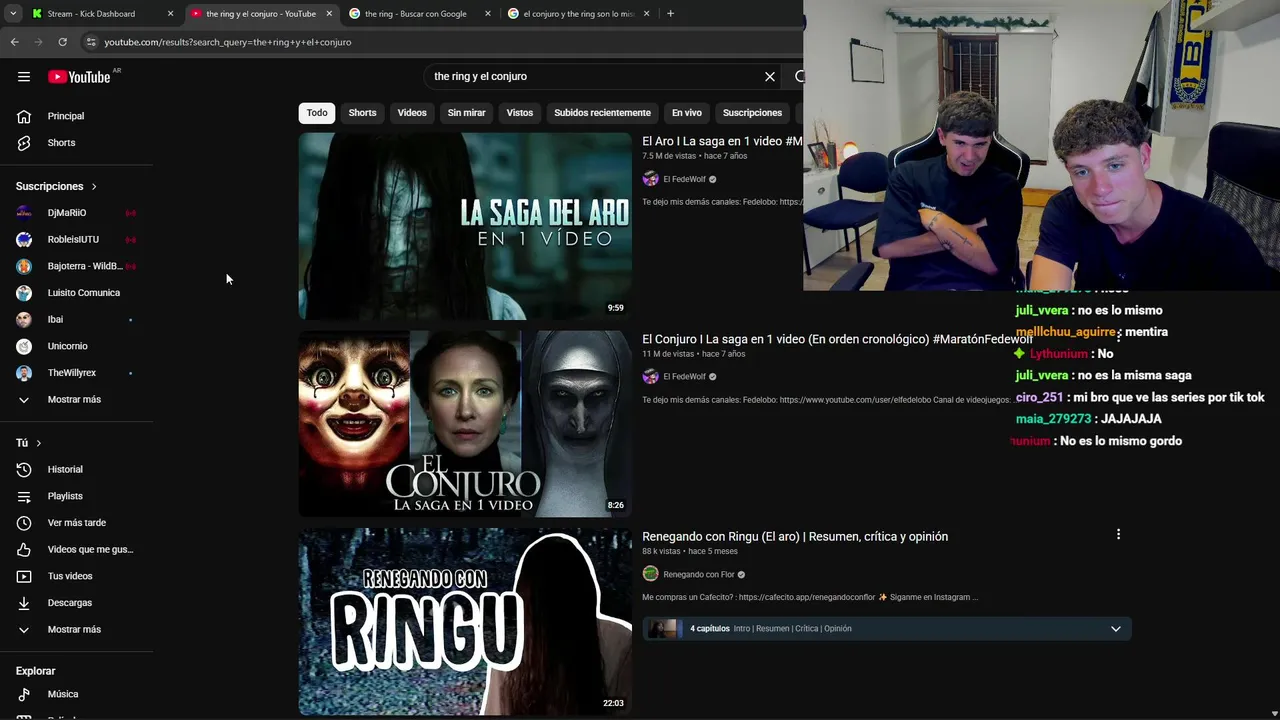This screenshot has width=1280, height=720.
Task: Open Bajoterra - WildB... subscription
Action: click(x=76, y=266)
